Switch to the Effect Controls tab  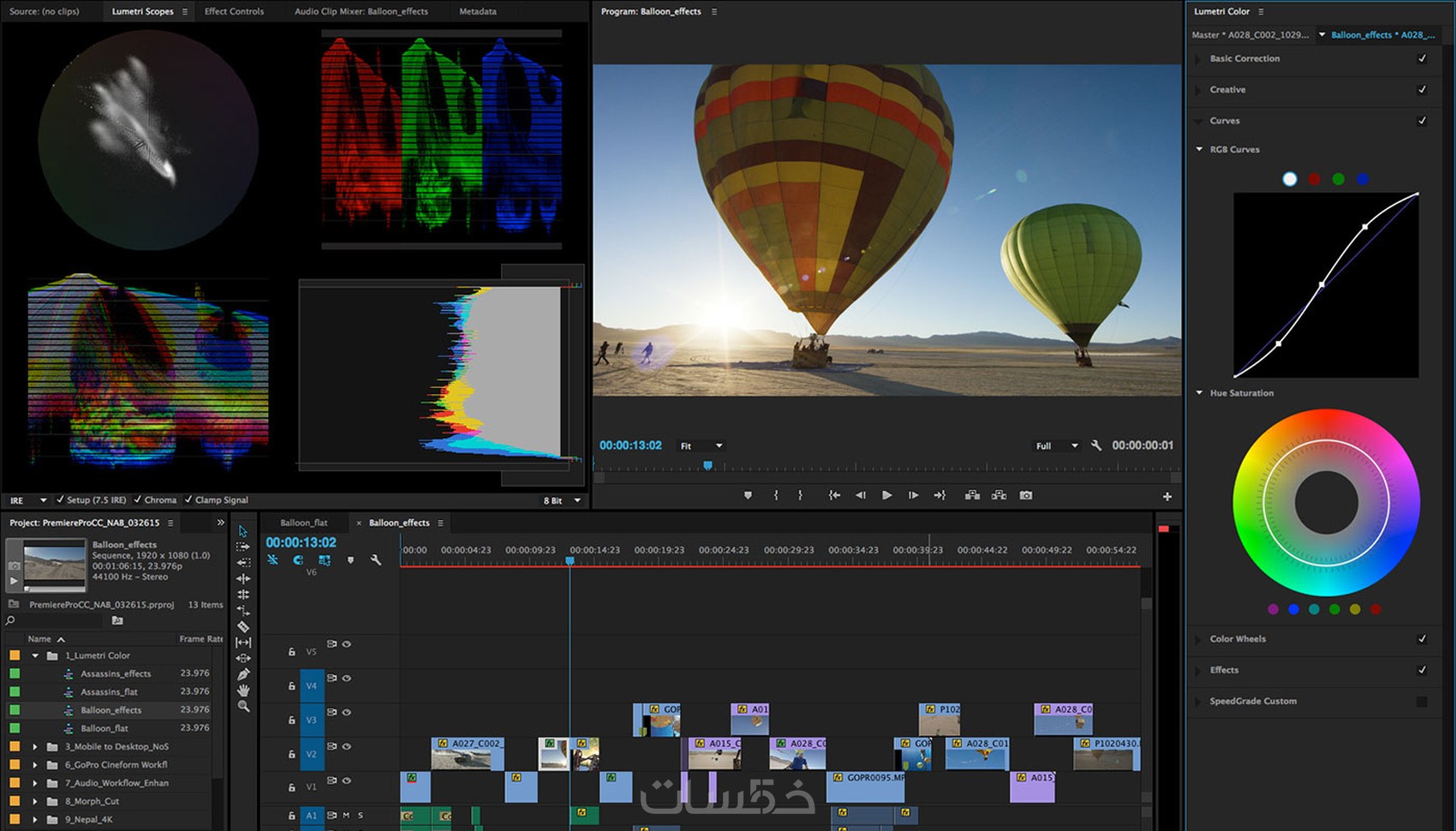[x=234, y=11]
